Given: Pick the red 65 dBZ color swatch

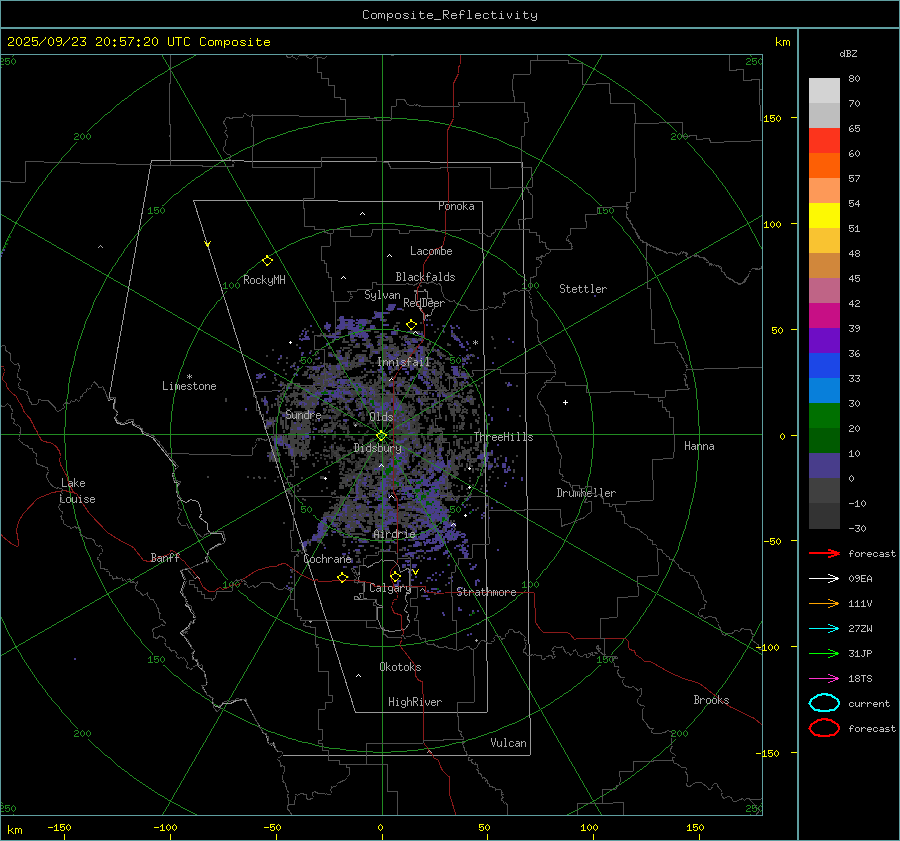Looking at the screenshot, I should (824, 141).
